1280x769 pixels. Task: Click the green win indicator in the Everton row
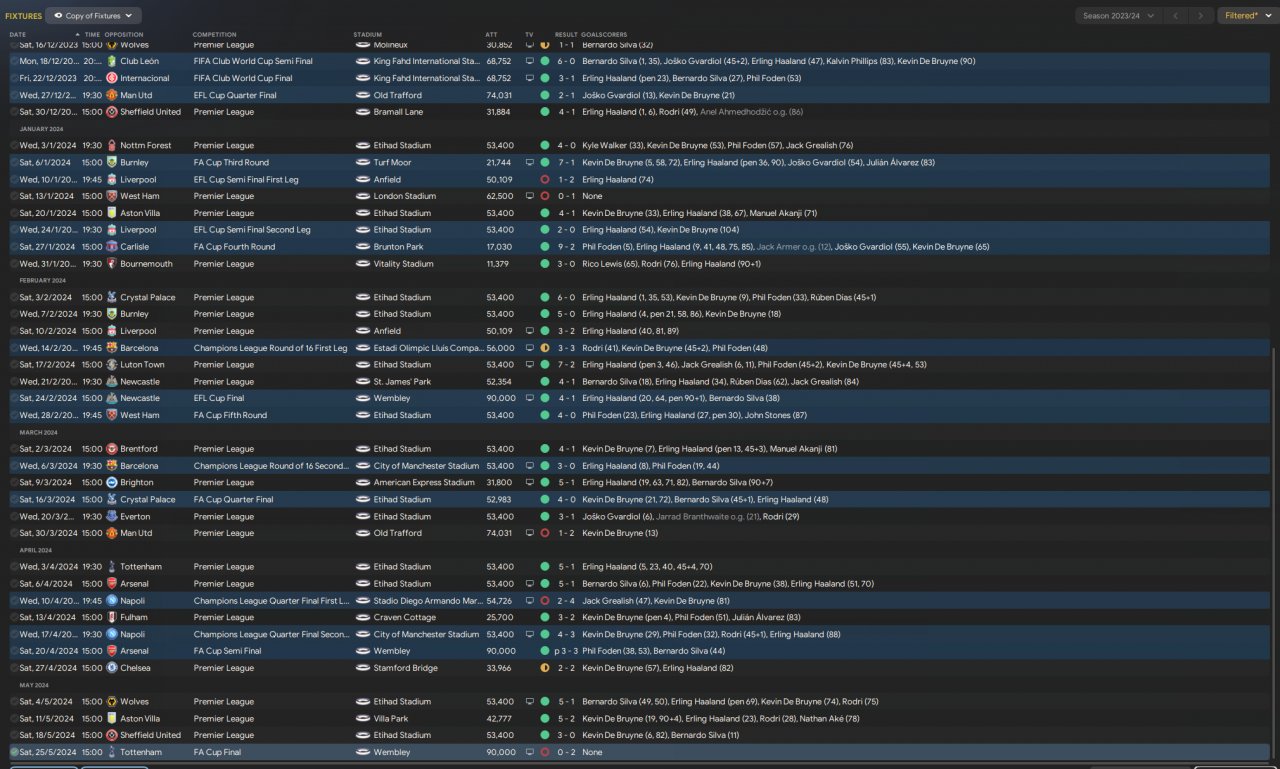click(x=545, y=517)
